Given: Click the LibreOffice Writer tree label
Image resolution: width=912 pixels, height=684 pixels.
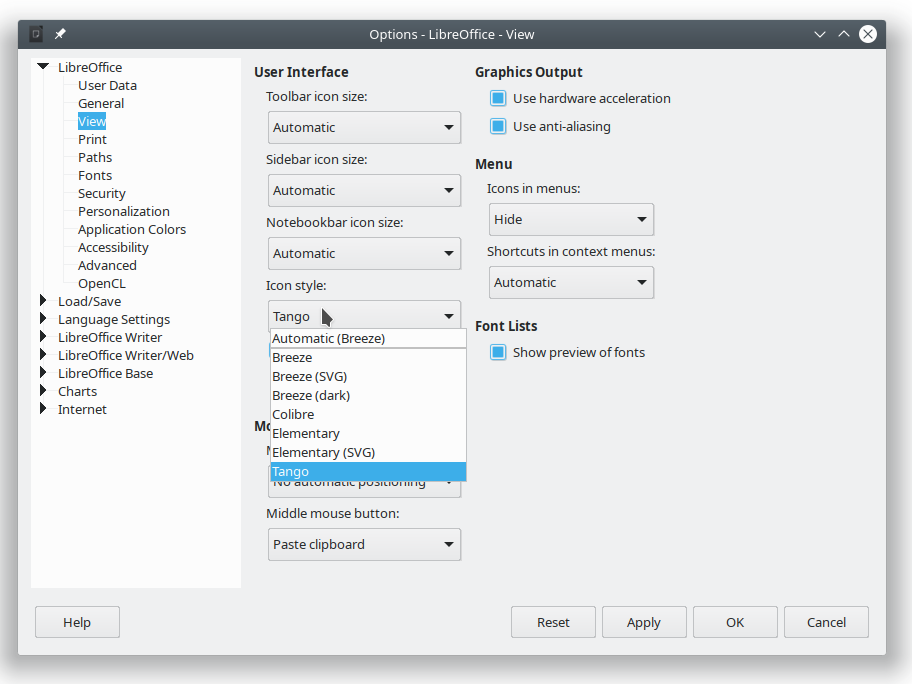Looking at the screenshot, I should click(x=110, y=337).
